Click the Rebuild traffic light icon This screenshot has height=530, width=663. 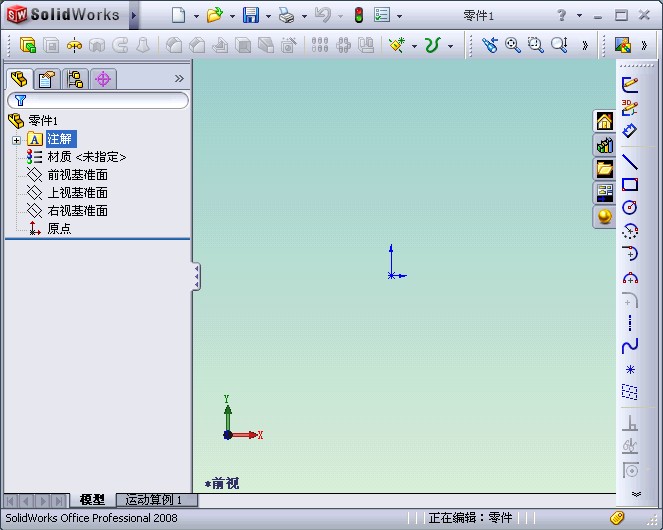click(359, 16)
